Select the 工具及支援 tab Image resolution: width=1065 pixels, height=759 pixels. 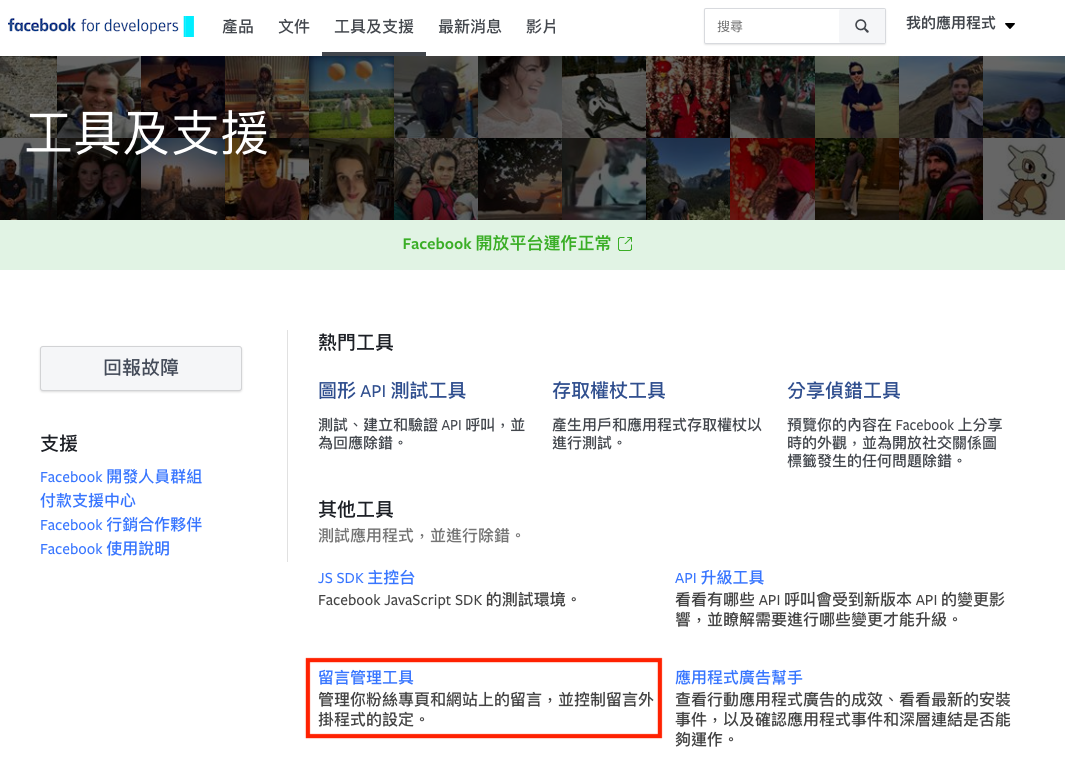tap(374, 27)
